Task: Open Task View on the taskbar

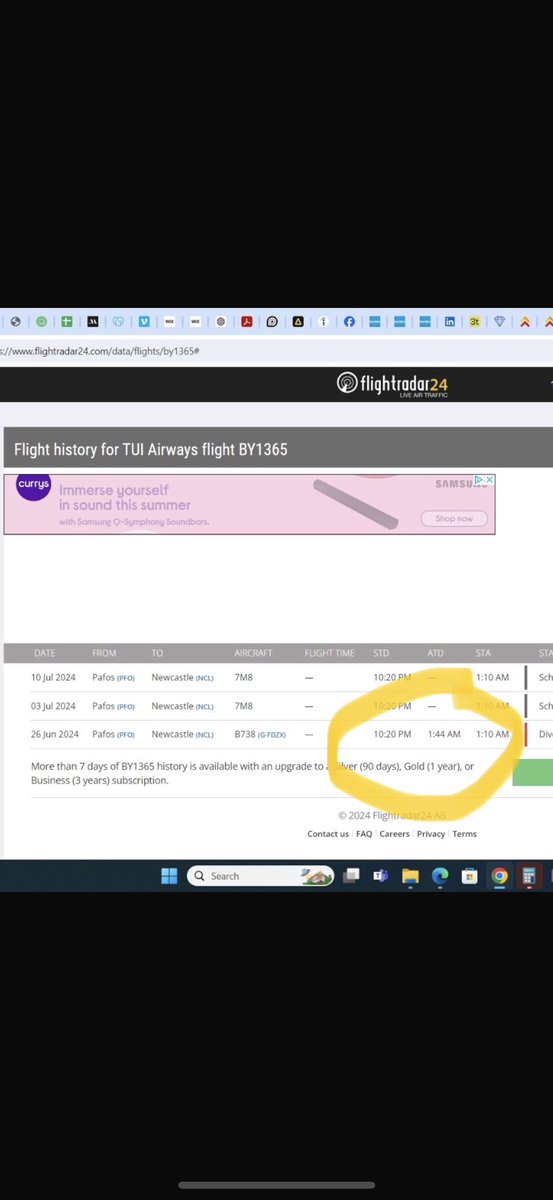Action: pos(351,876)
